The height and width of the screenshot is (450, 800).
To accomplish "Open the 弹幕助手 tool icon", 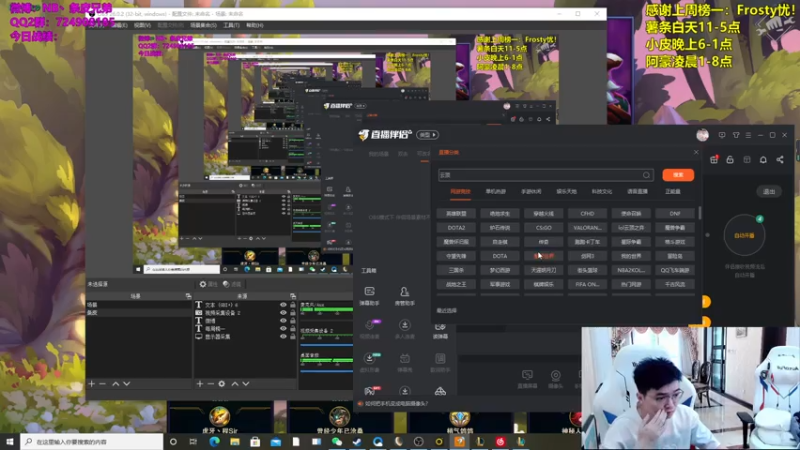I will click(x=369, y=291).
